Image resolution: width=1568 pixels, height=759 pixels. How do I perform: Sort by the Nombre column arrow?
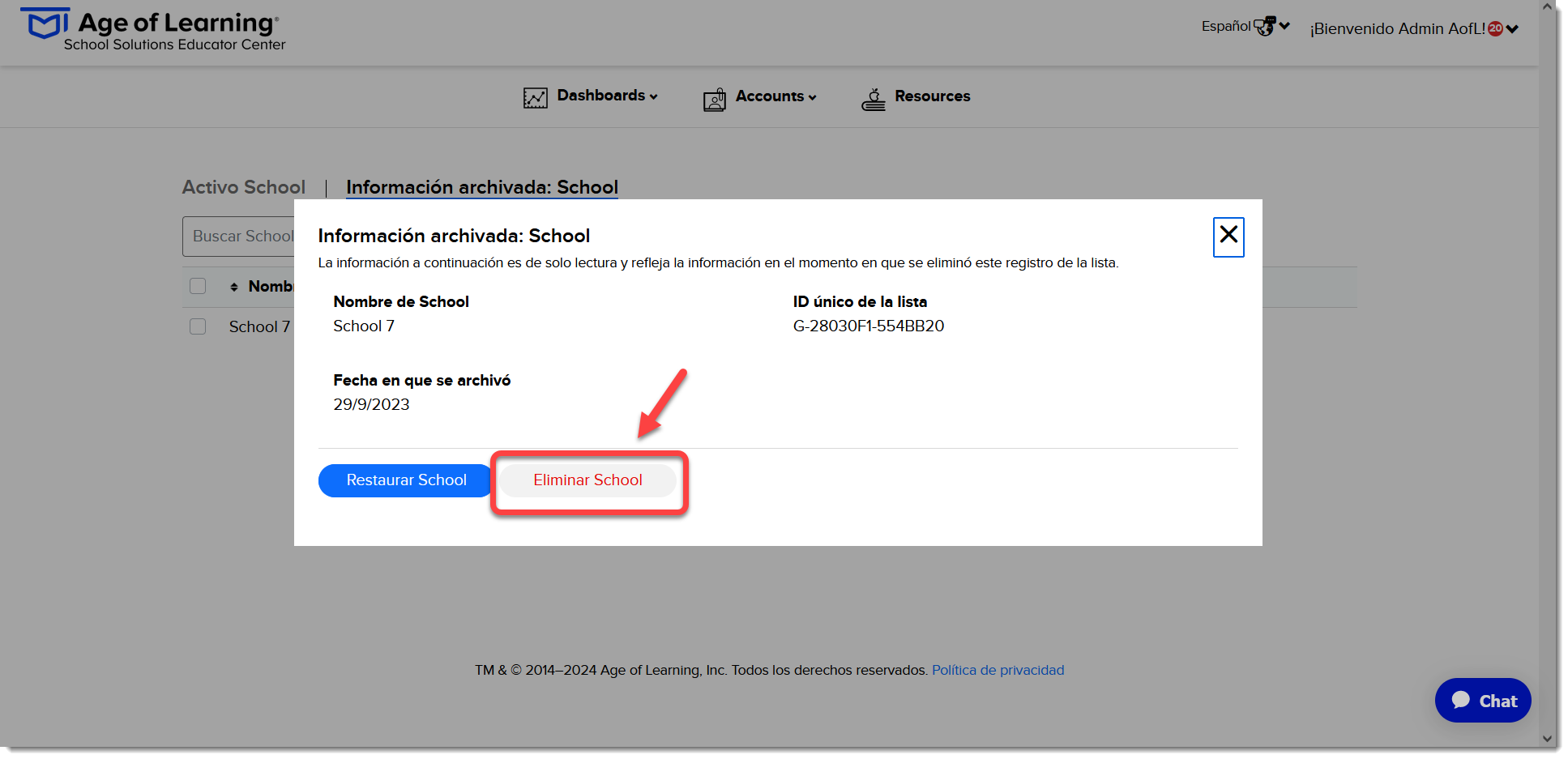click(x=234, y=287)
